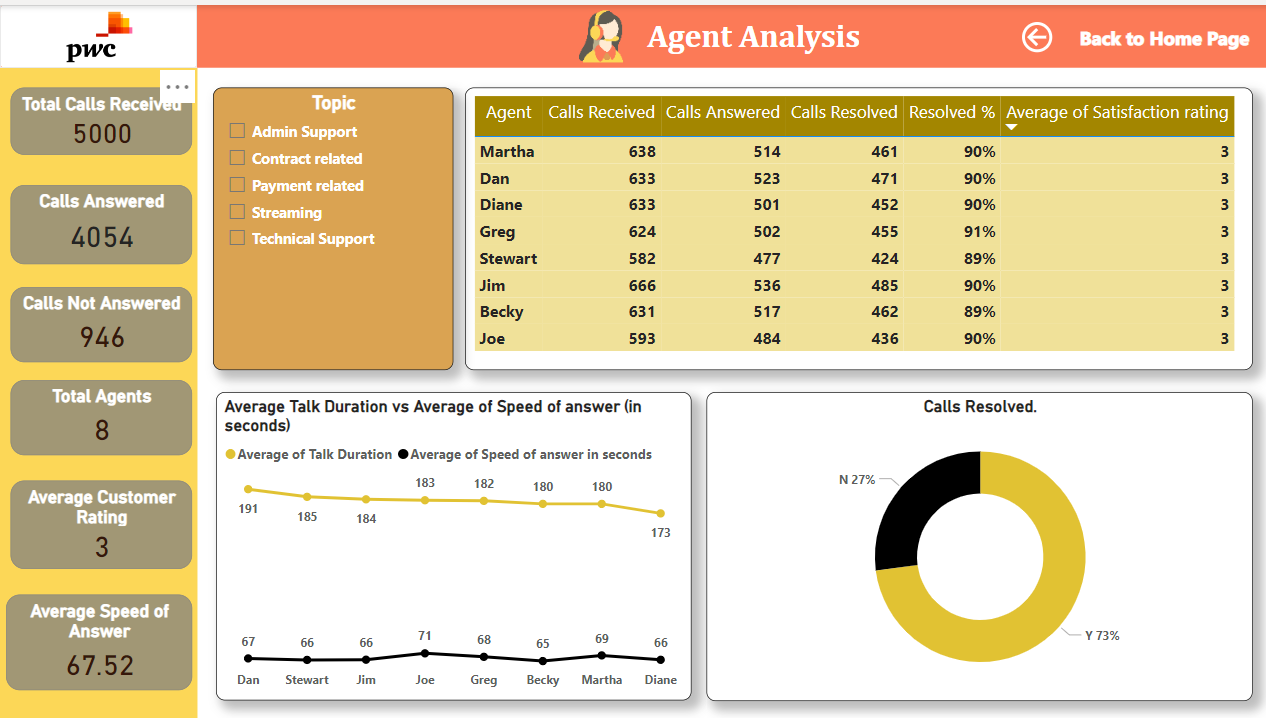
Task: Sort the table by Agent column header
Action: tap(509, 112)
